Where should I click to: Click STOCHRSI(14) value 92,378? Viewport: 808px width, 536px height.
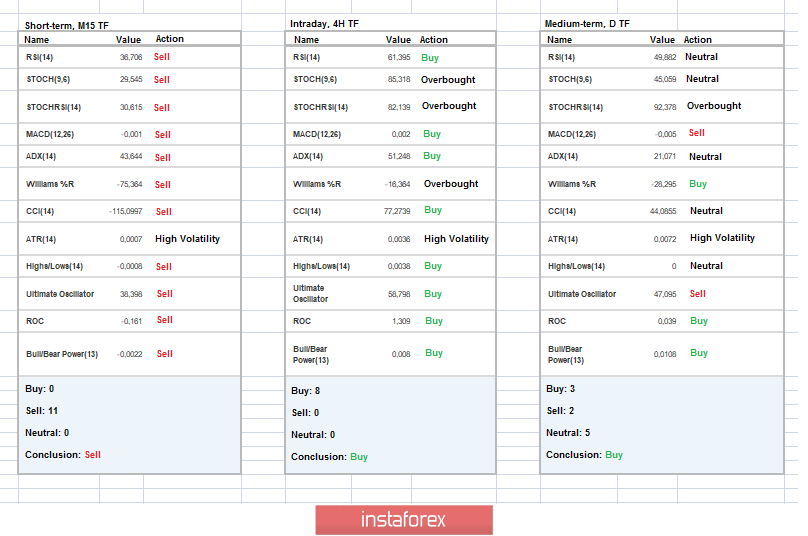(x=665, y=107)
